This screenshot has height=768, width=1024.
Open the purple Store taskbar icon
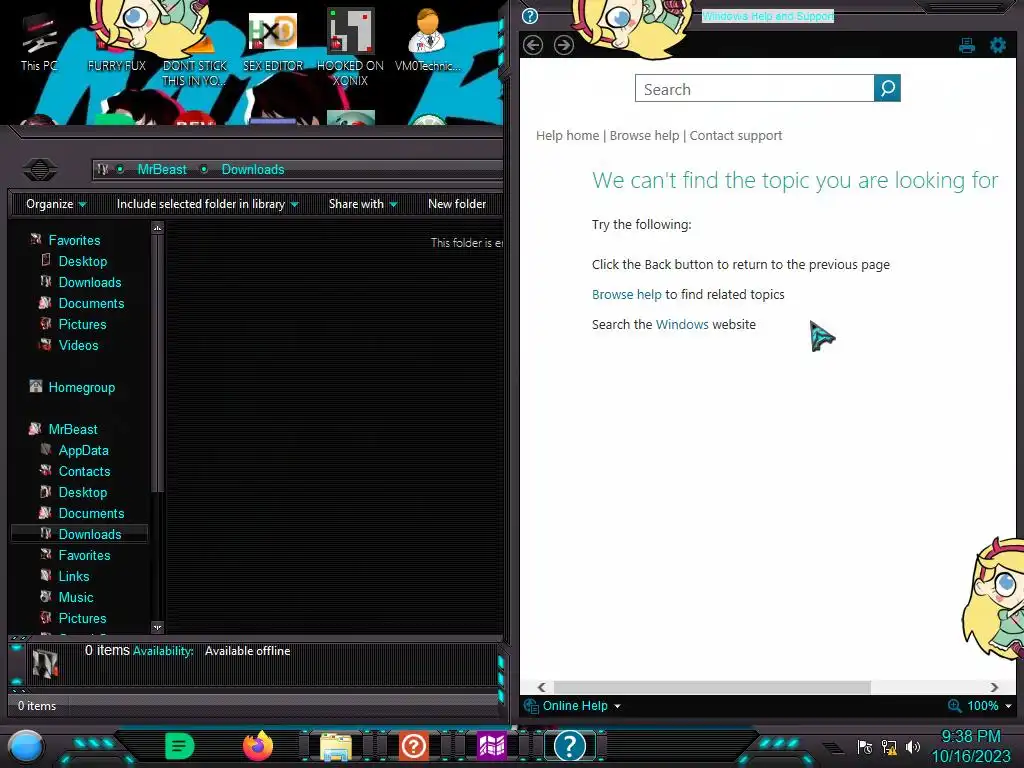click(492, 746)
